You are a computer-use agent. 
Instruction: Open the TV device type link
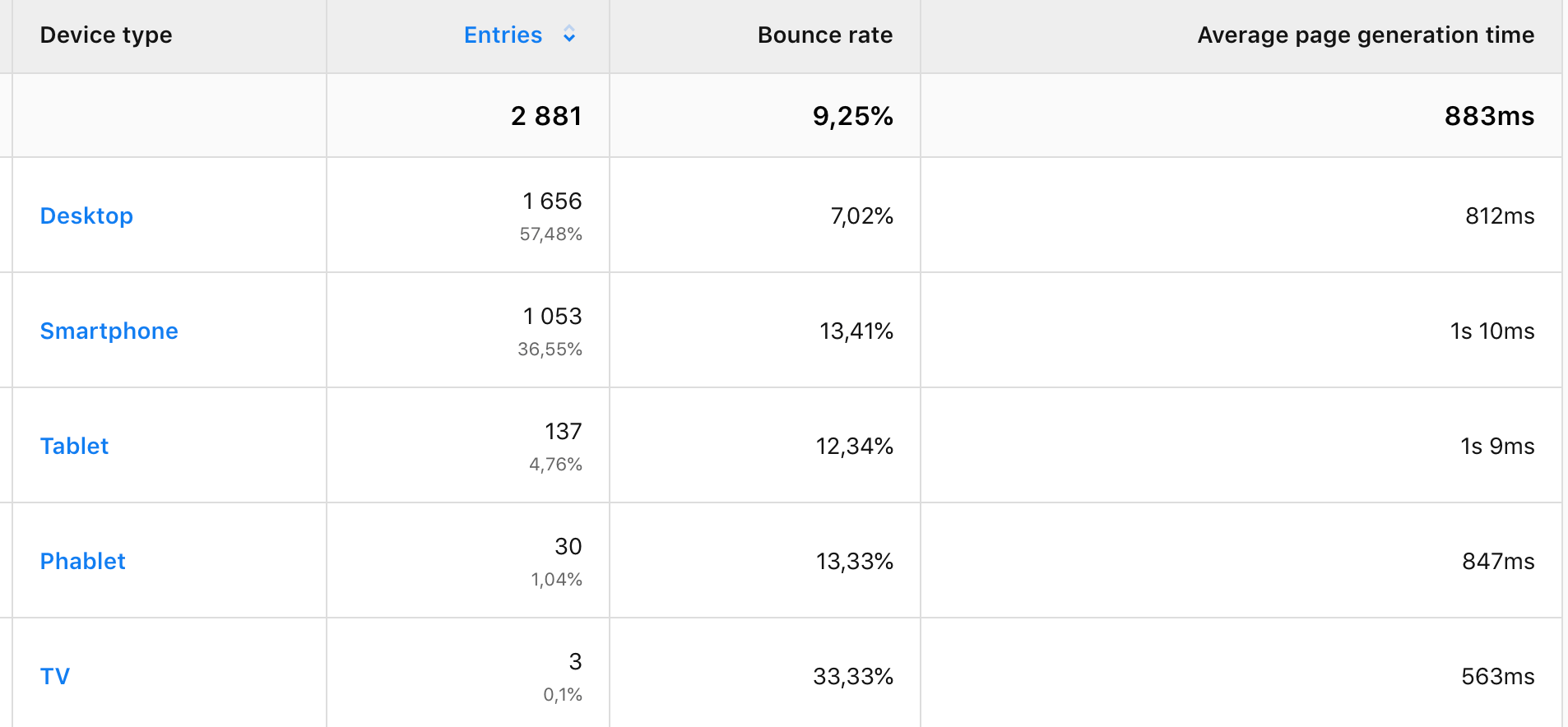(55, 676)
